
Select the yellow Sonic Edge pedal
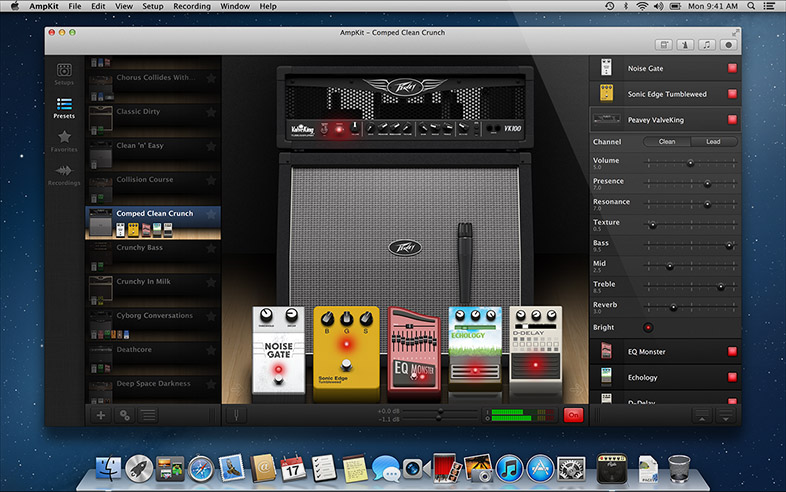346,354
